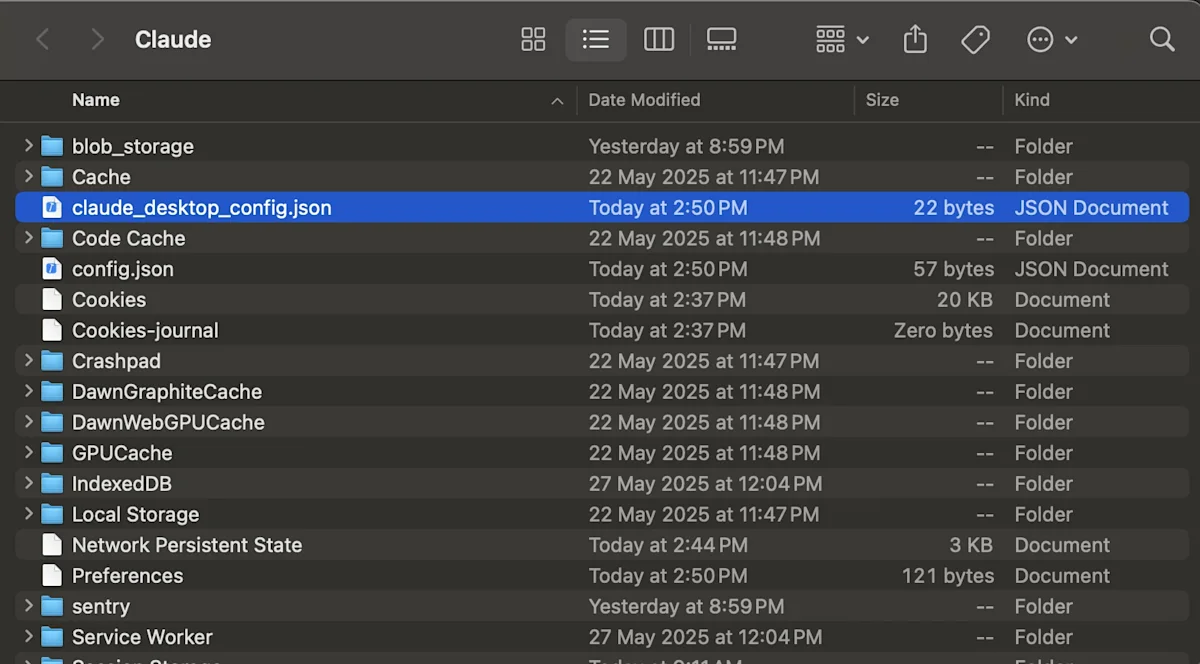Click the Tags toolbar icon
Screen dimensions: 1200x664
975,39
